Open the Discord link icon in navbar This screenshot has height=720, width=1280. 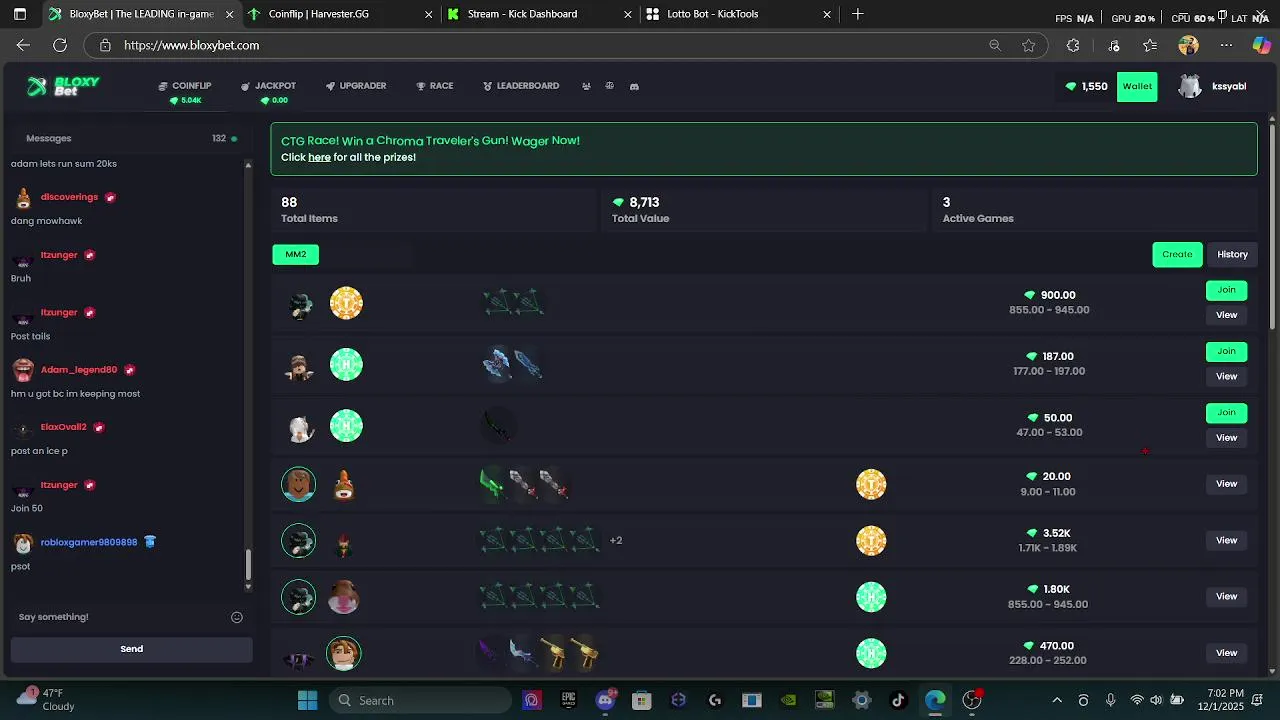[634, 86]
